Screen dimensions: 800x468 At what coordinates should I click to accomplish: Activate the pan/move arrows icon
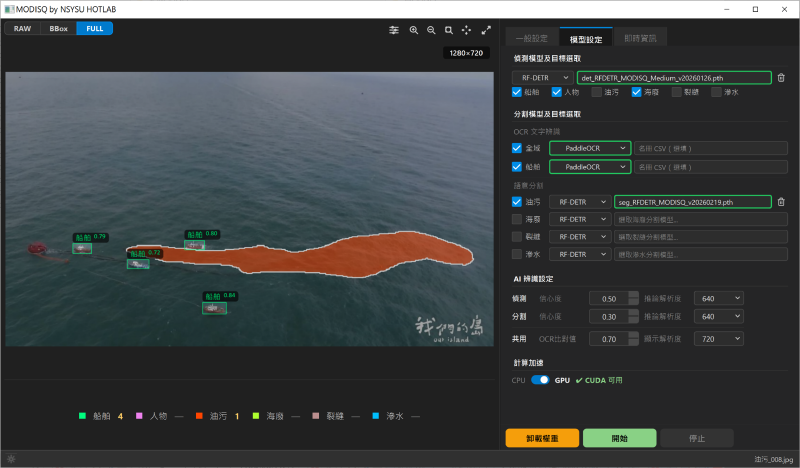coord(466,30)
